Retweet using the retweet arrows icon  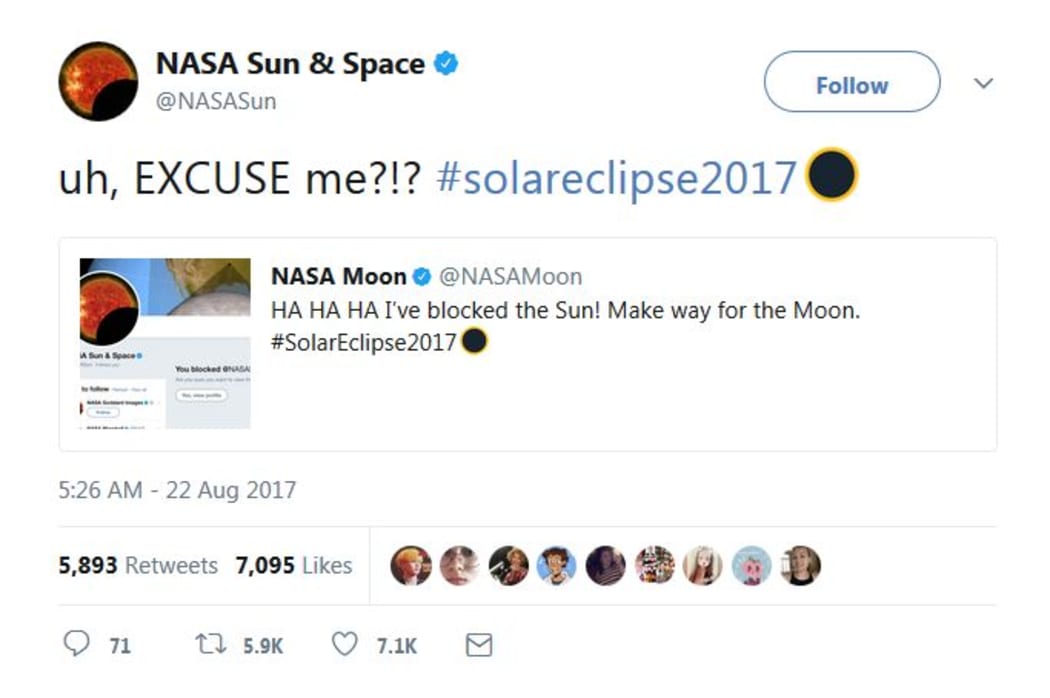click(210, 644)
